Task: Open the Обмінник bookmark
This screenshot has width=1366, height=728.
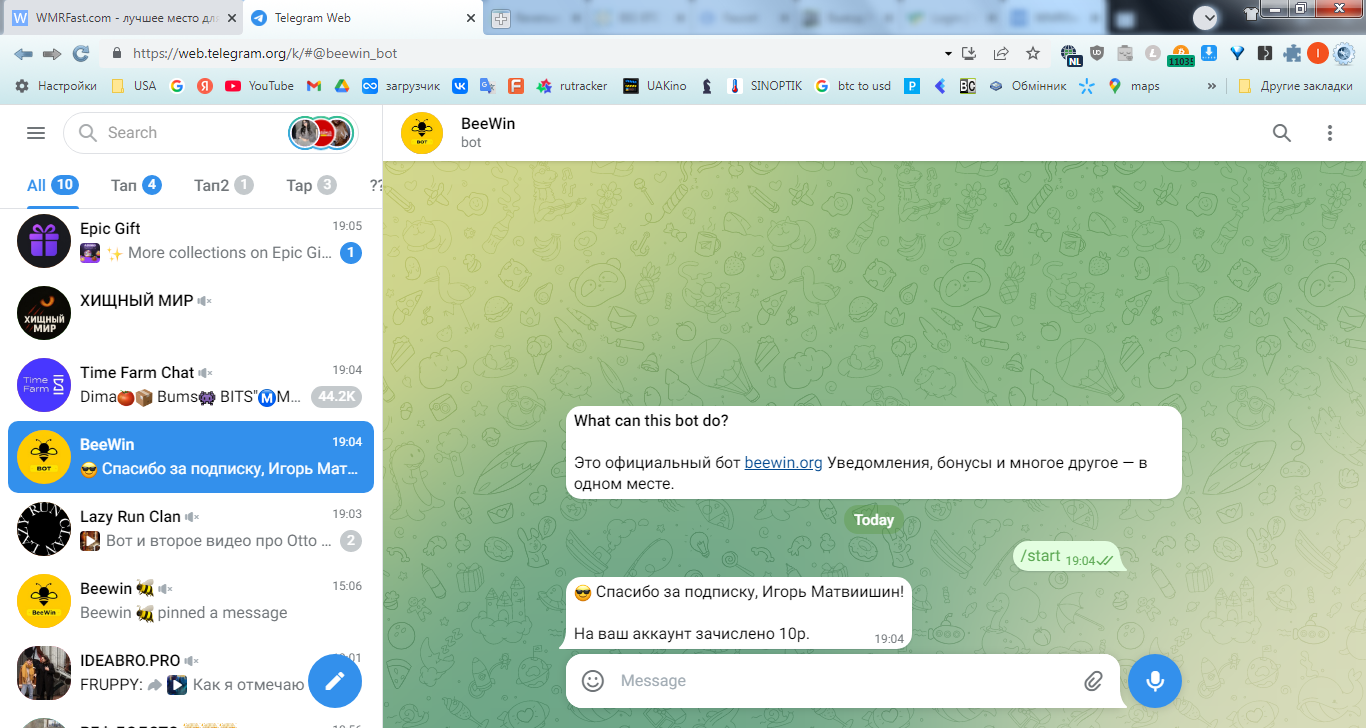Action: [x=1027, y=86]
